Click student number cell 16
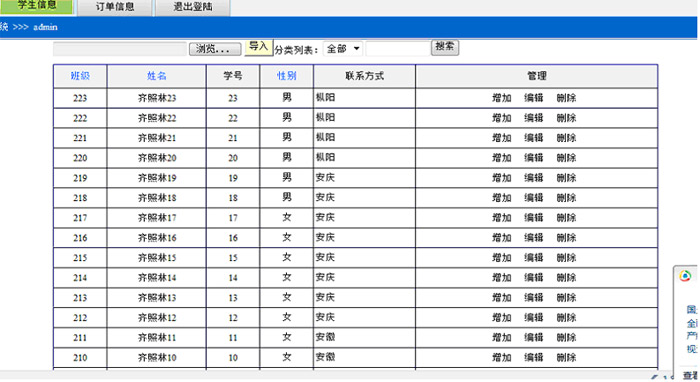The height and width of the screenshot is (382, 700). point(233,238)
